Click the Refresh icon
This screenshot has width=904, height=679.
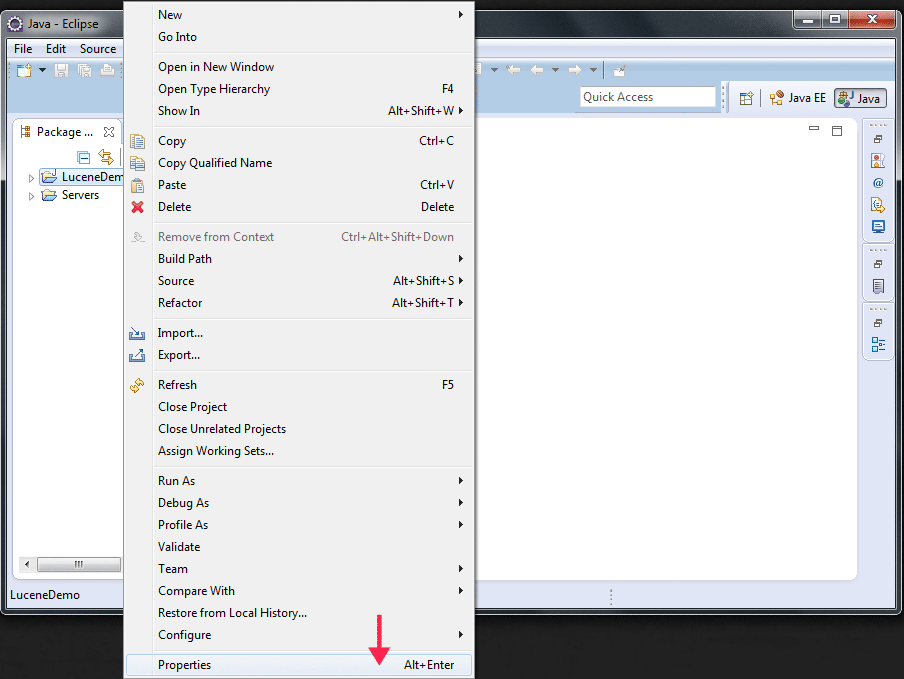tap(137, 385)
